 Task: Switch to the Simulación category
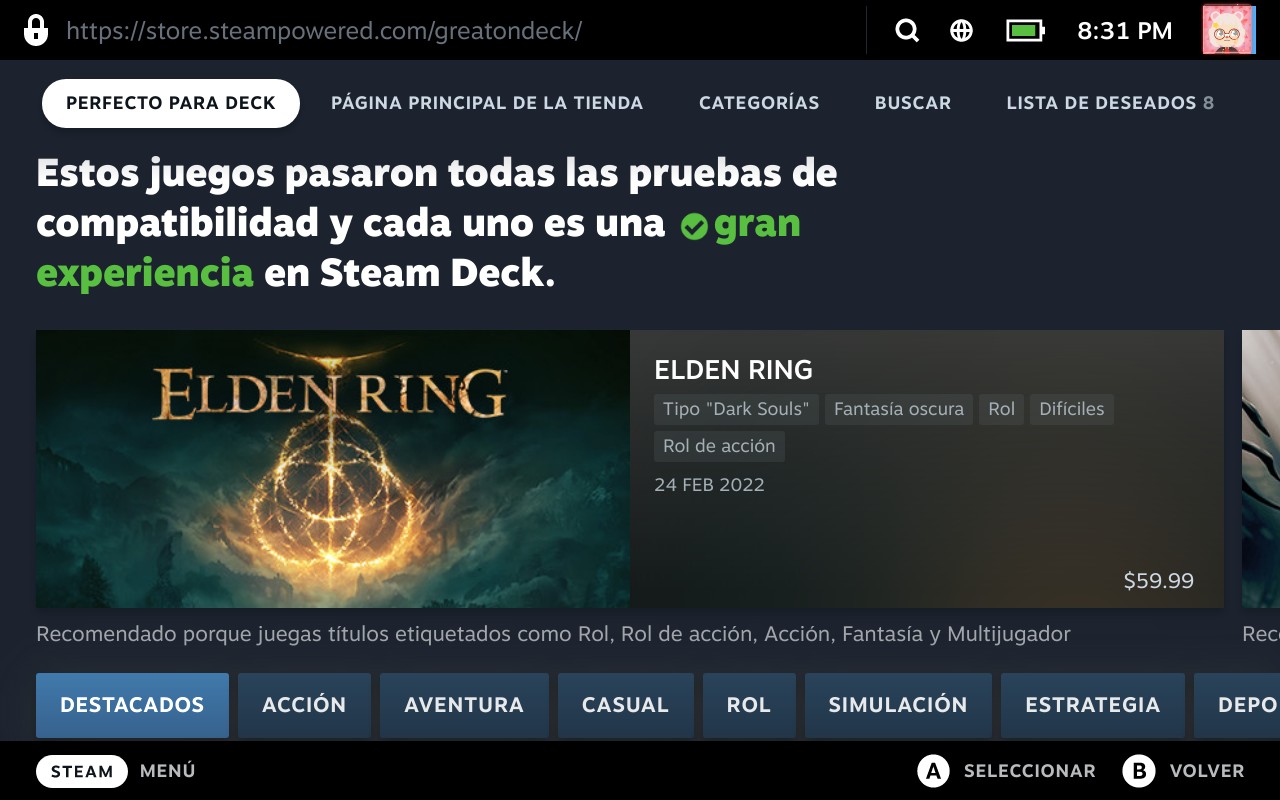coord(898,705)
